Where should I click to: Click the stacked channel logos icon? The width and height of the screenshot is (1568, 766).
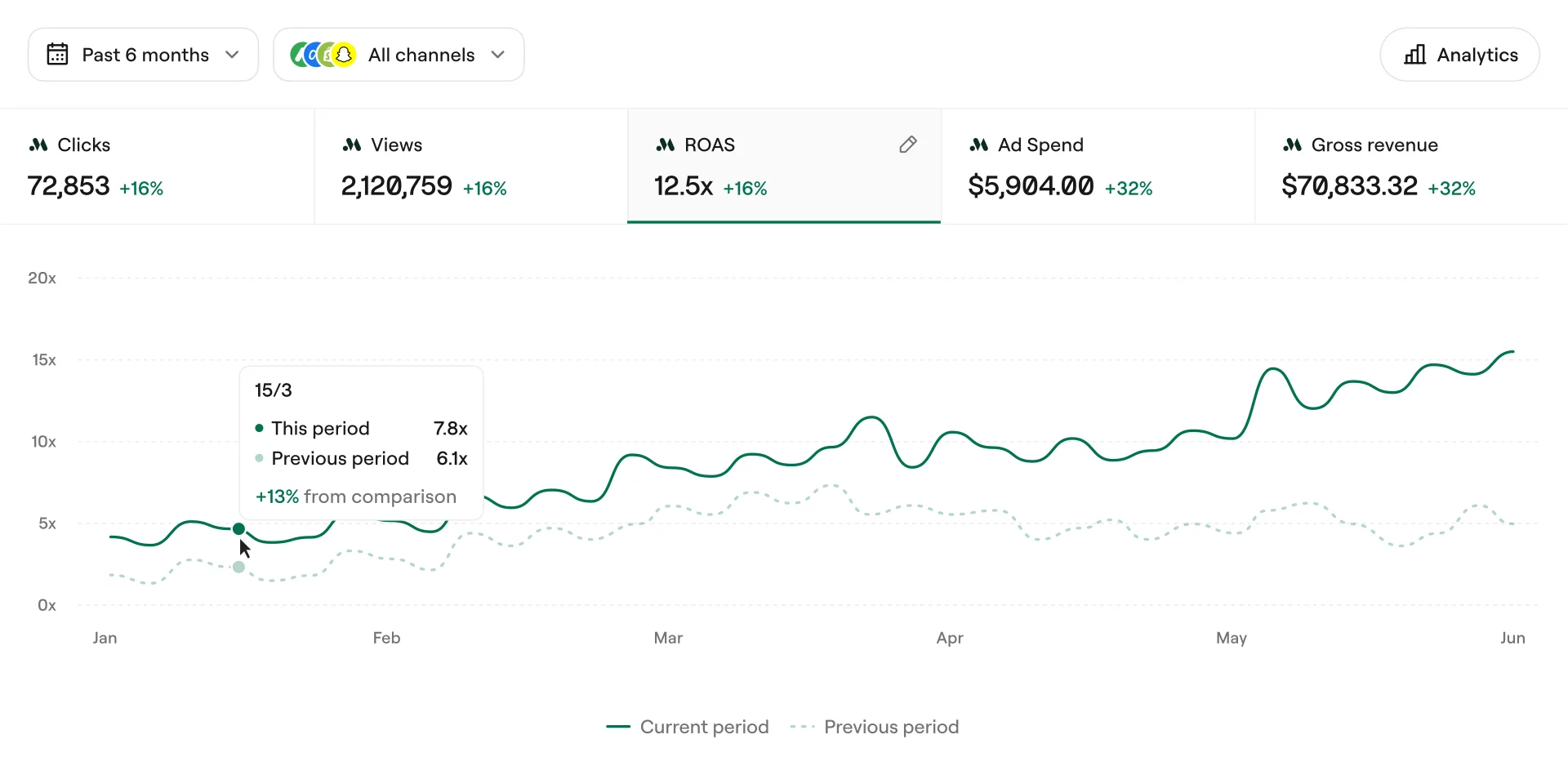323,55
